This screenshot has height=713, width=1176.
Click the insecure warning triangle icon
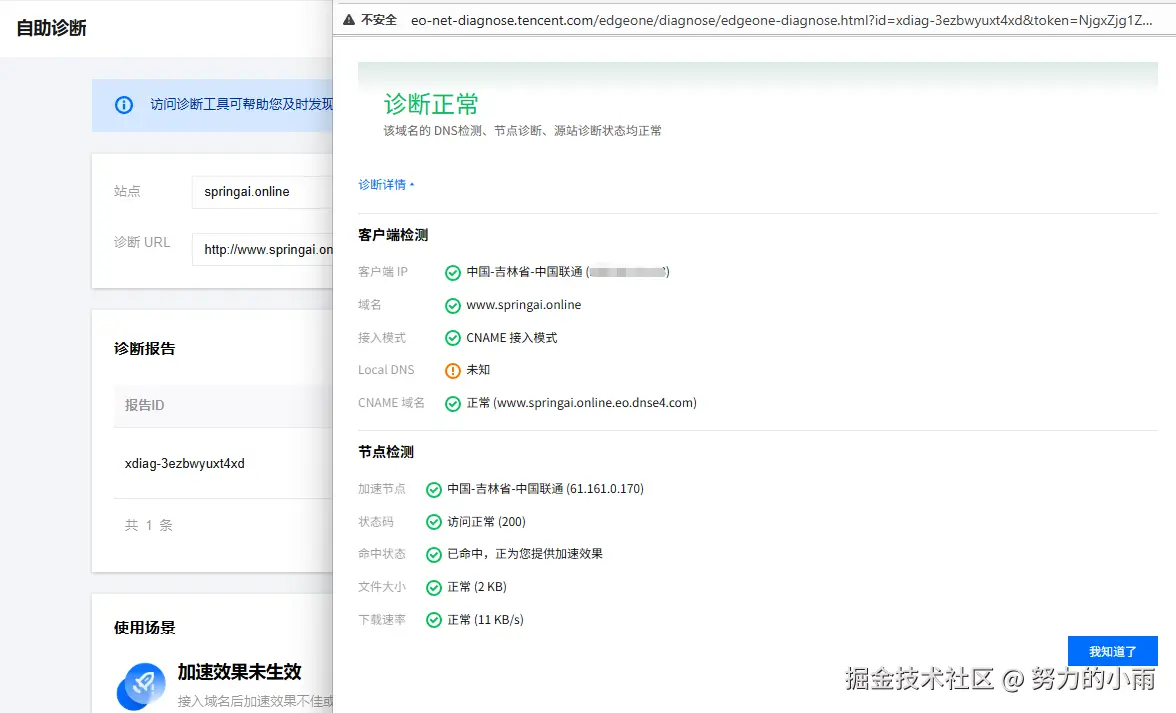coord(349,20)
